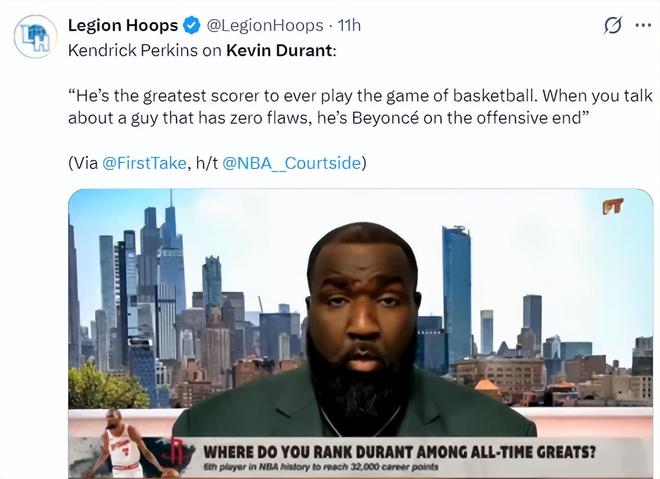
Task: Click the bold Kevin Durant text
Action: click(279, 50)
